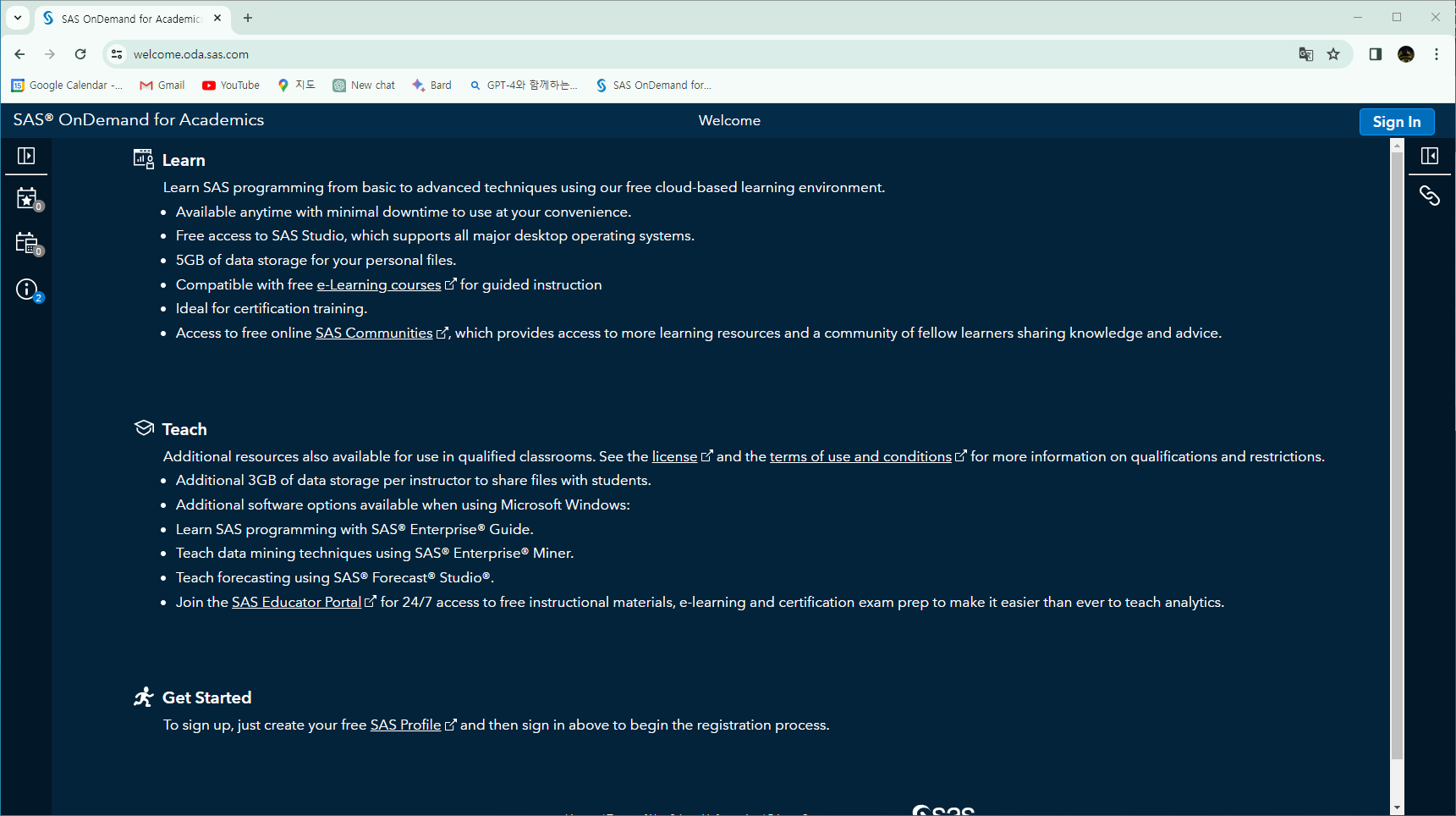Screen dimensions: 1456x816
Task: Open the Chrome profile avatar
Action: tap(1406, 54)
